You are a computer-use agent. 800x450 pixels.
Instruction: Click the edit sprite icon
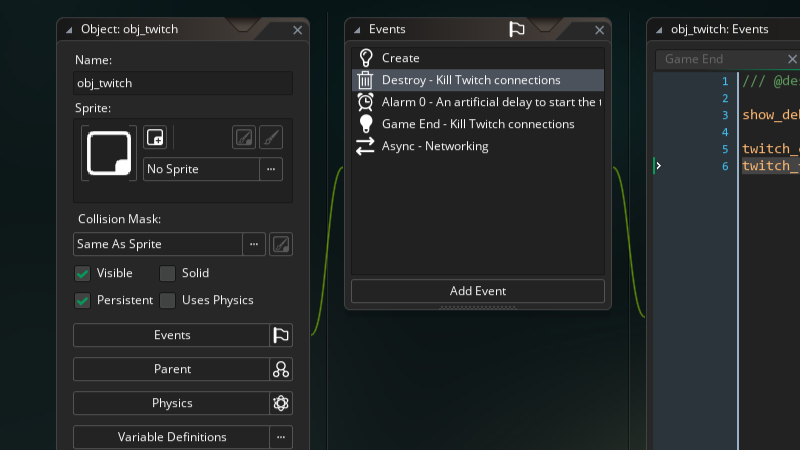tap(243, 137)
